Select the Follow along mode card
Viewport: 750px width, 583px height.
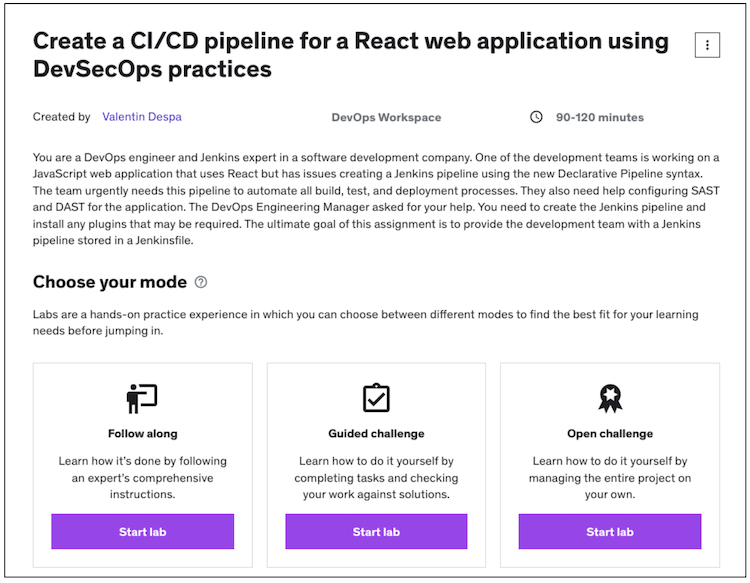(x=142, y=470)
